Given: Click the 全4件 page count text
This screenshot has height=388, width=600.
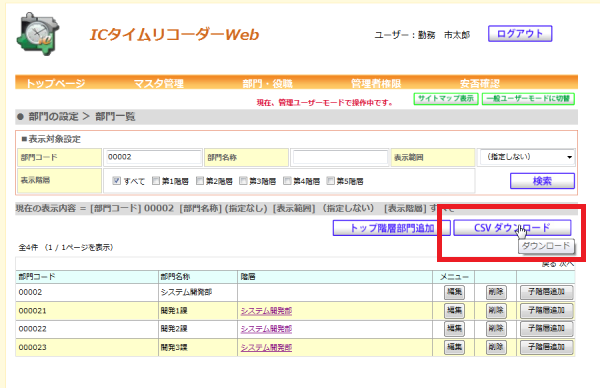Looking at the screenshot, I should click(66, 248).
